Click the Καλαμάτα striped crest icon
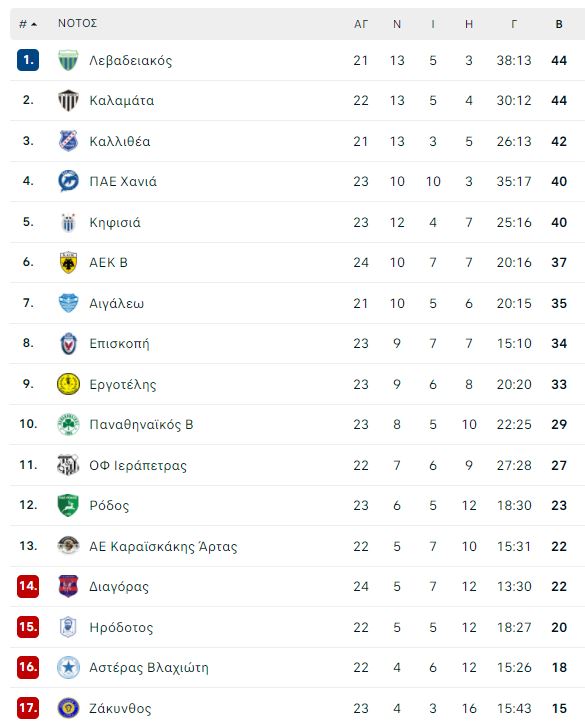 click(68, 100)
